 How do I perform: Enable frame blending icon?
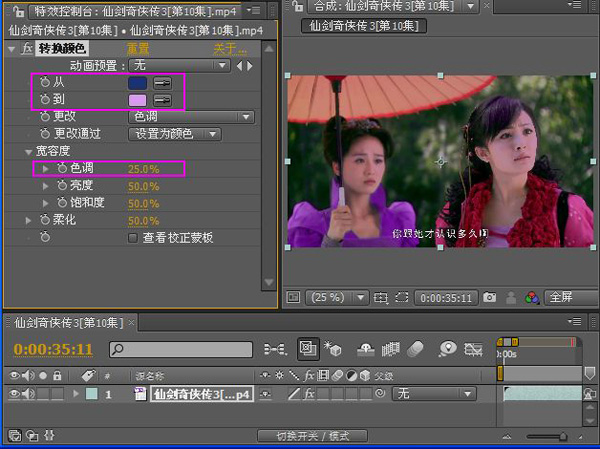[391, 349]
